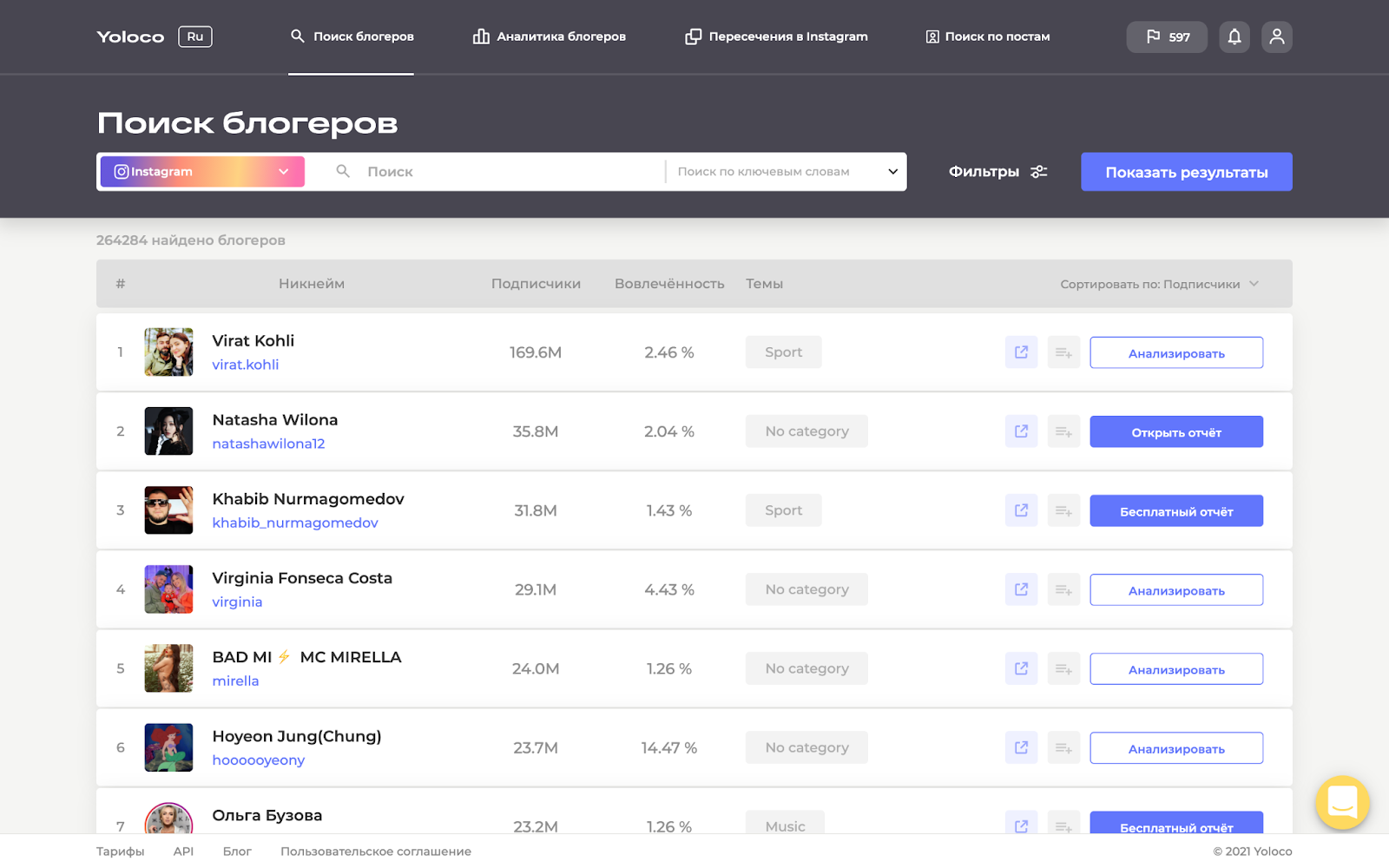Add MC MIRELLA to list icon
Viewport: 1389px width, 868px height.
pyautogui.click(x=1064, y=668)
